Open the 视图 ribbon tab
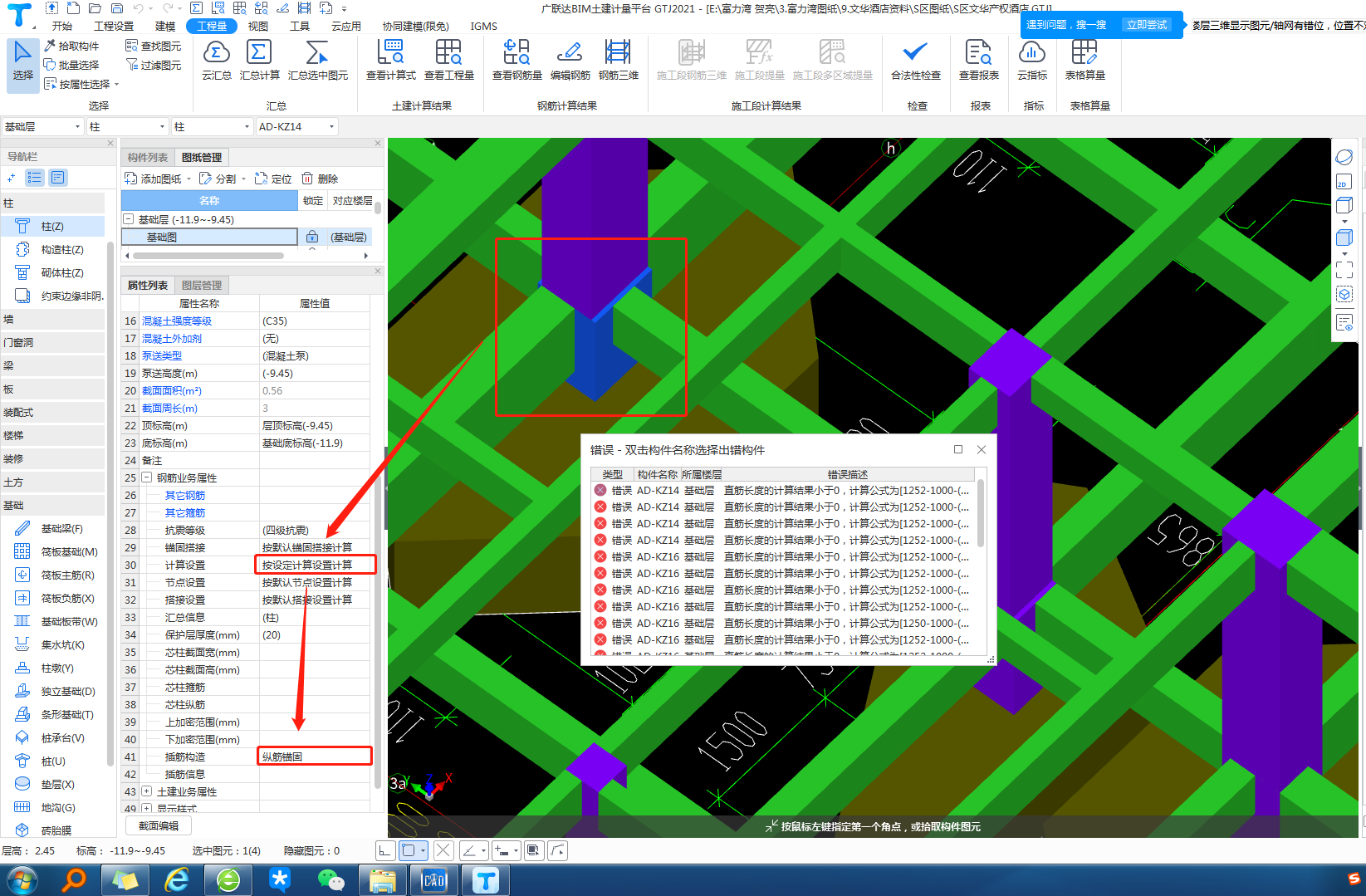This screenshot has width=1366, height=896. (258, 26)
